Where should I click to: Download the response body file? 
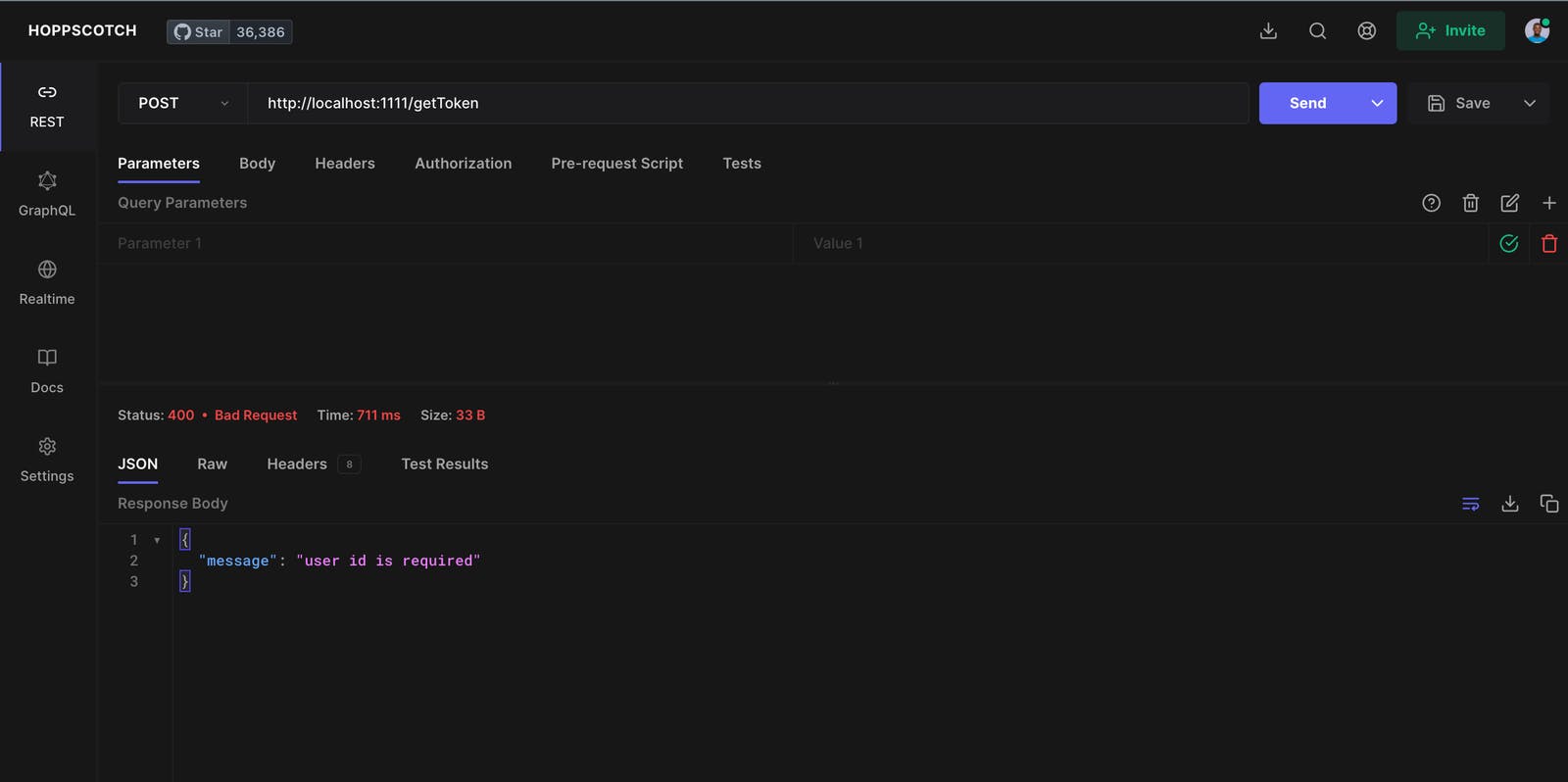[x=1509, y=504]
